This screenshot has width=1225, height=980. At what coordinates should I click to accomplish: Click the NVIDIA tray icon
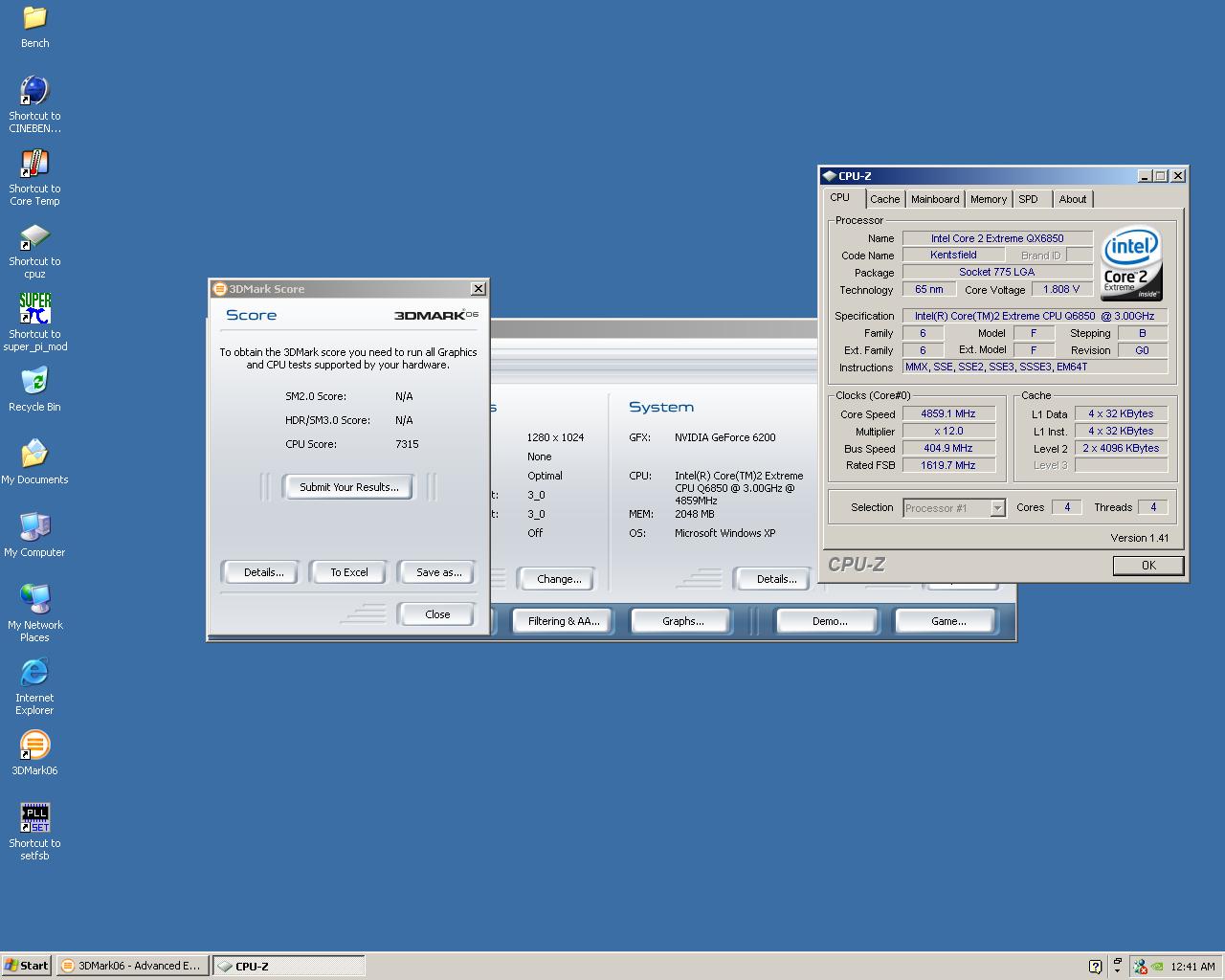point(1157,967)
